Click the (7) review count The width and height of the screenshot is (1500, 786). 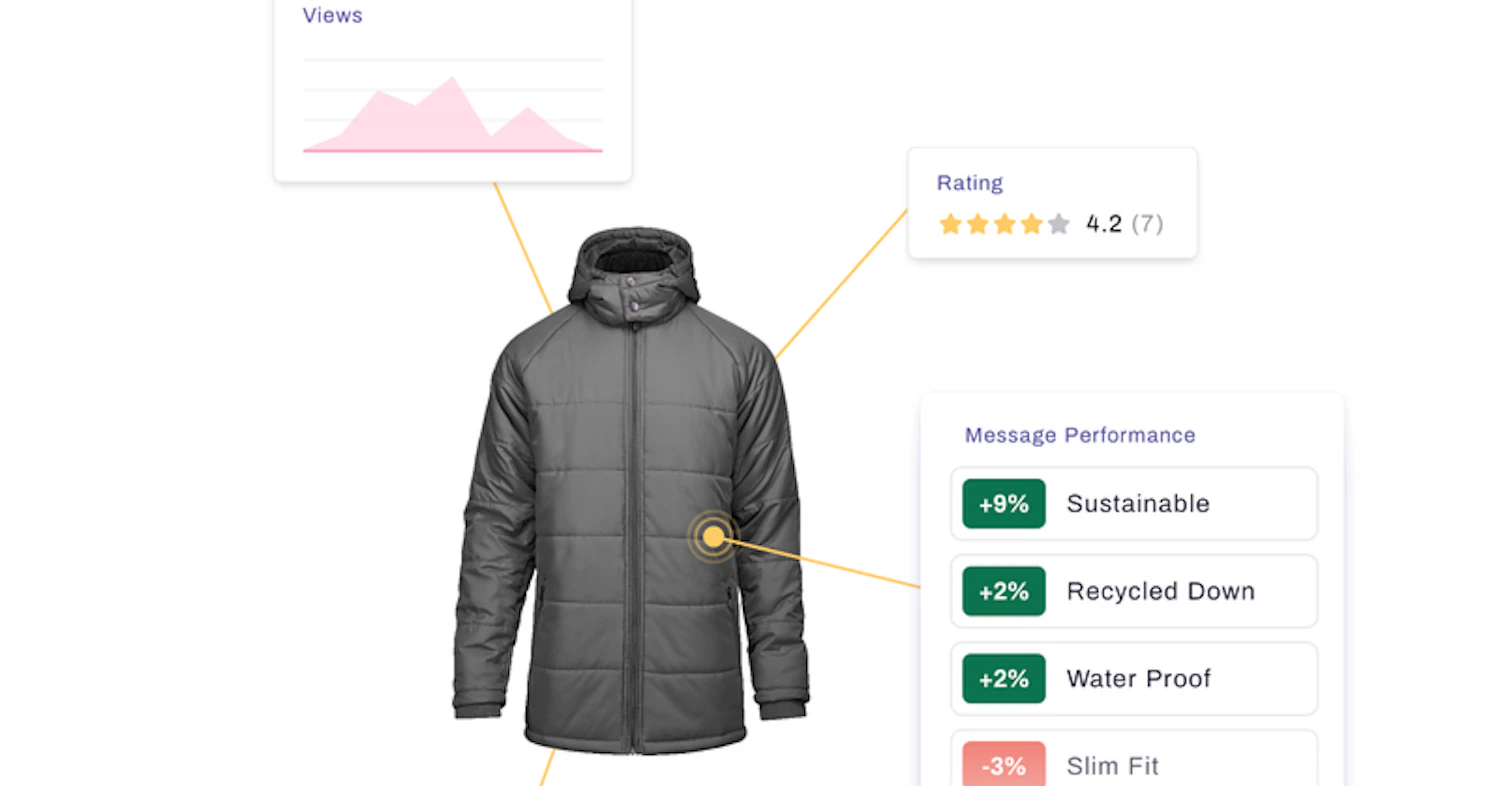[x=1147, y=224]
